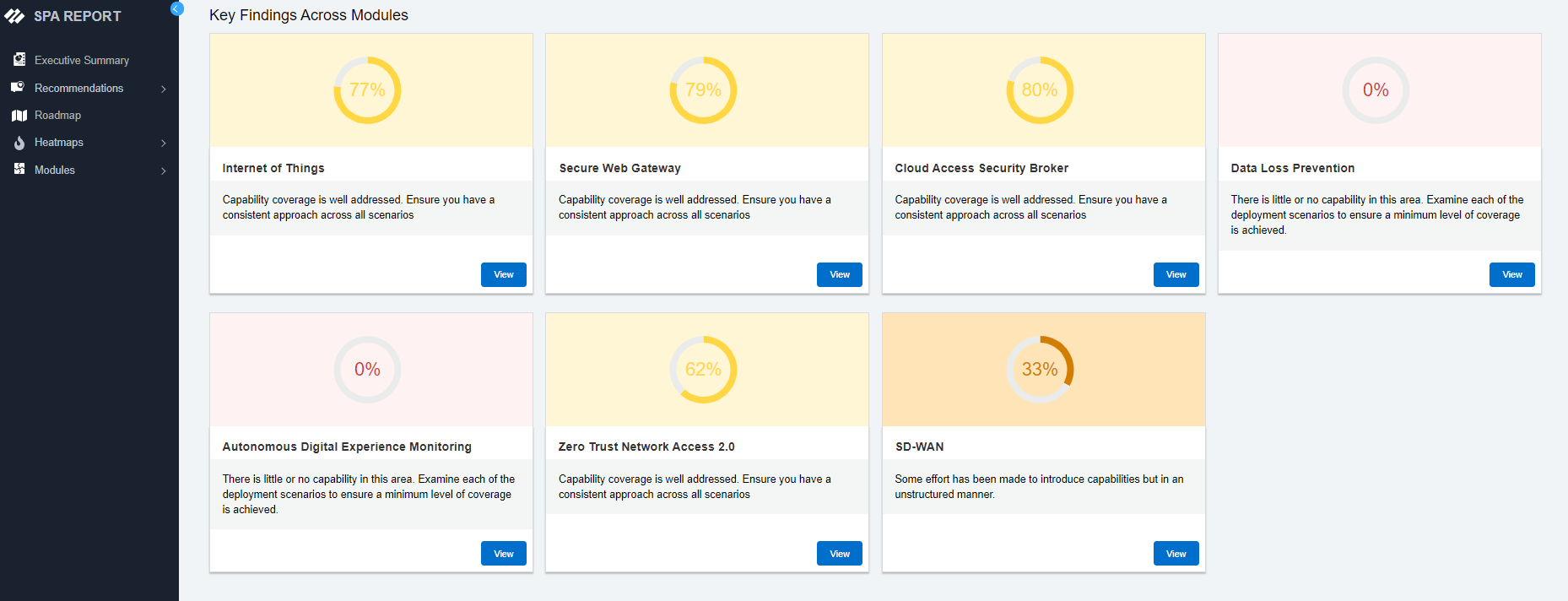The width and height of the screenshot is (1568, 601).
Task: Click the Heatmaps flame icon
Action: click(19, 143)
